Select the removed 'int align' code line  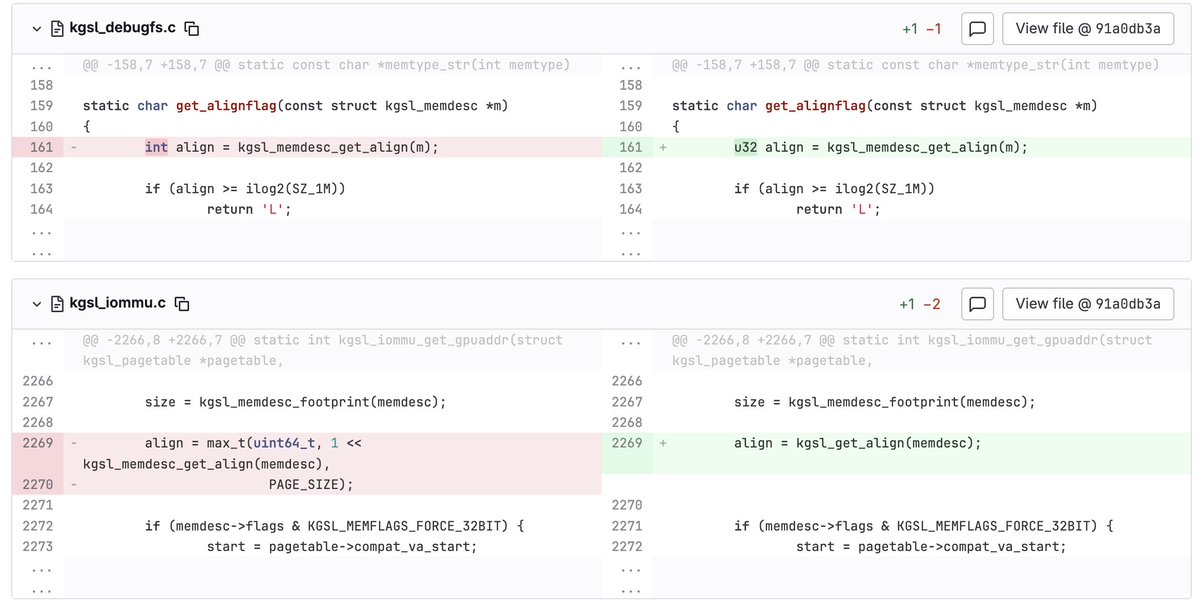pyautogui.click(x=333, y=148)
